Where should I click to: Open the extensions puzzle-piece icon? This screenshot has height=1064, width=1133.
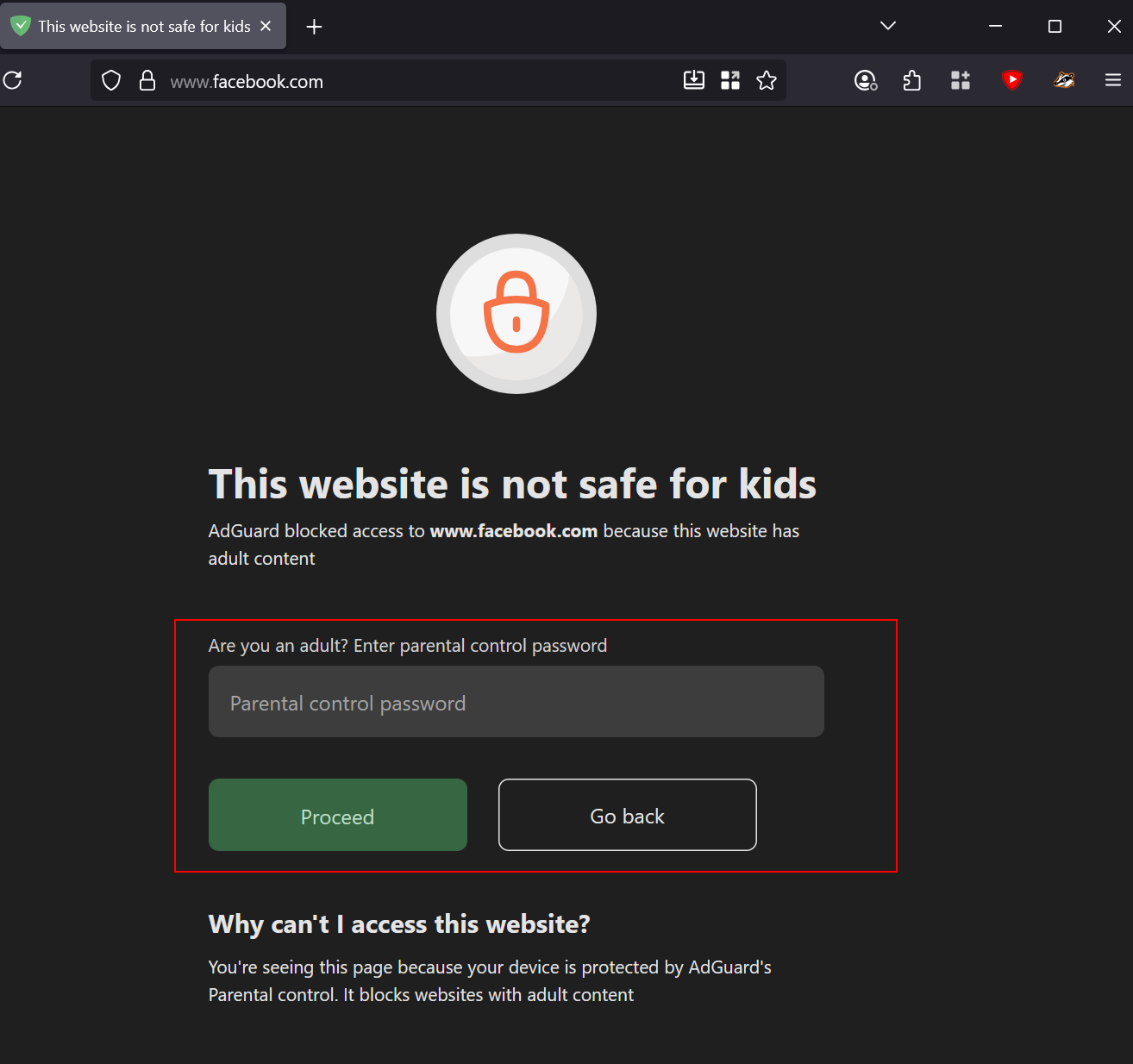(911, 80)
